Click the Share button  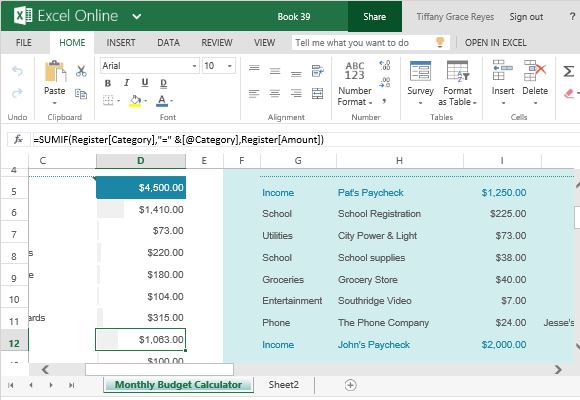pos(374,17)
